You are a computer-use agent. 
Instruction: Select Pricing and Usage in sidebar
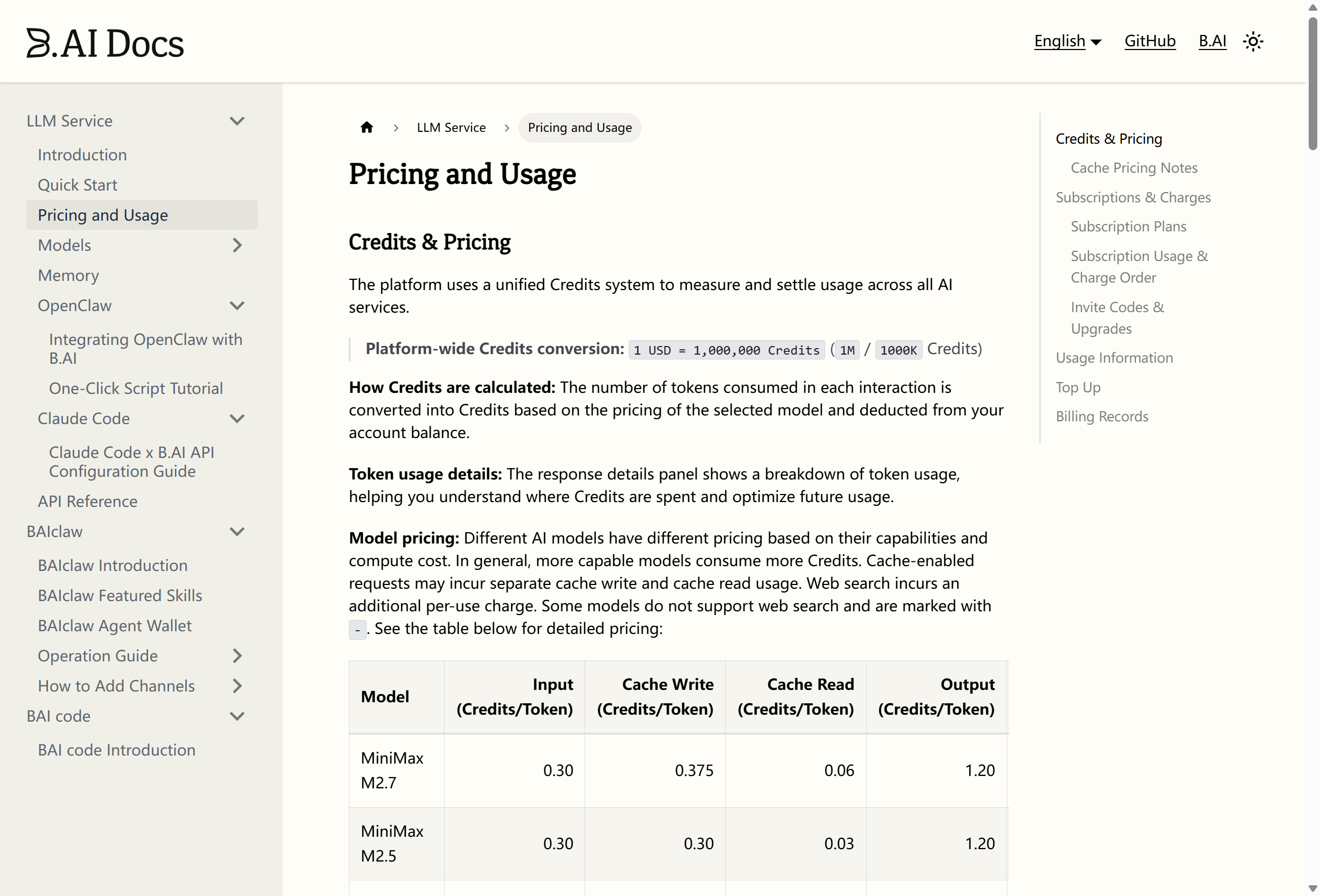(x=142, y=215)
